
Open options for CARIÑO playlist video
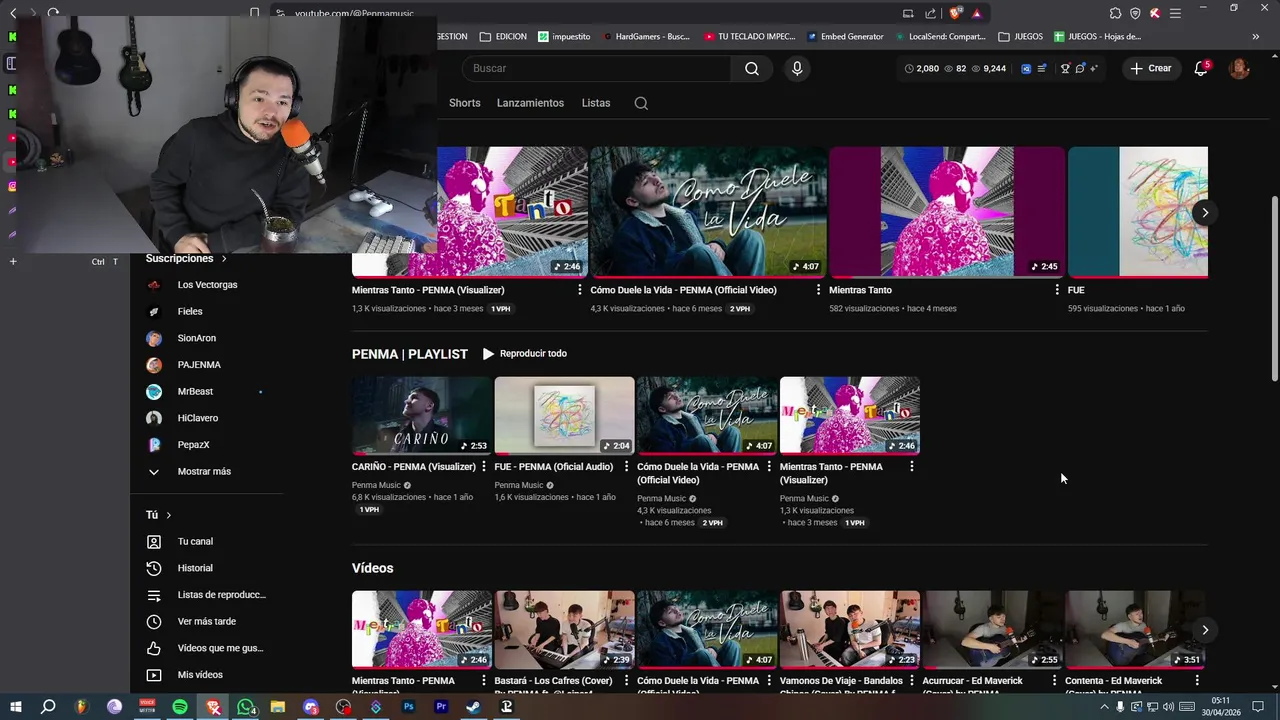[484, 467]
